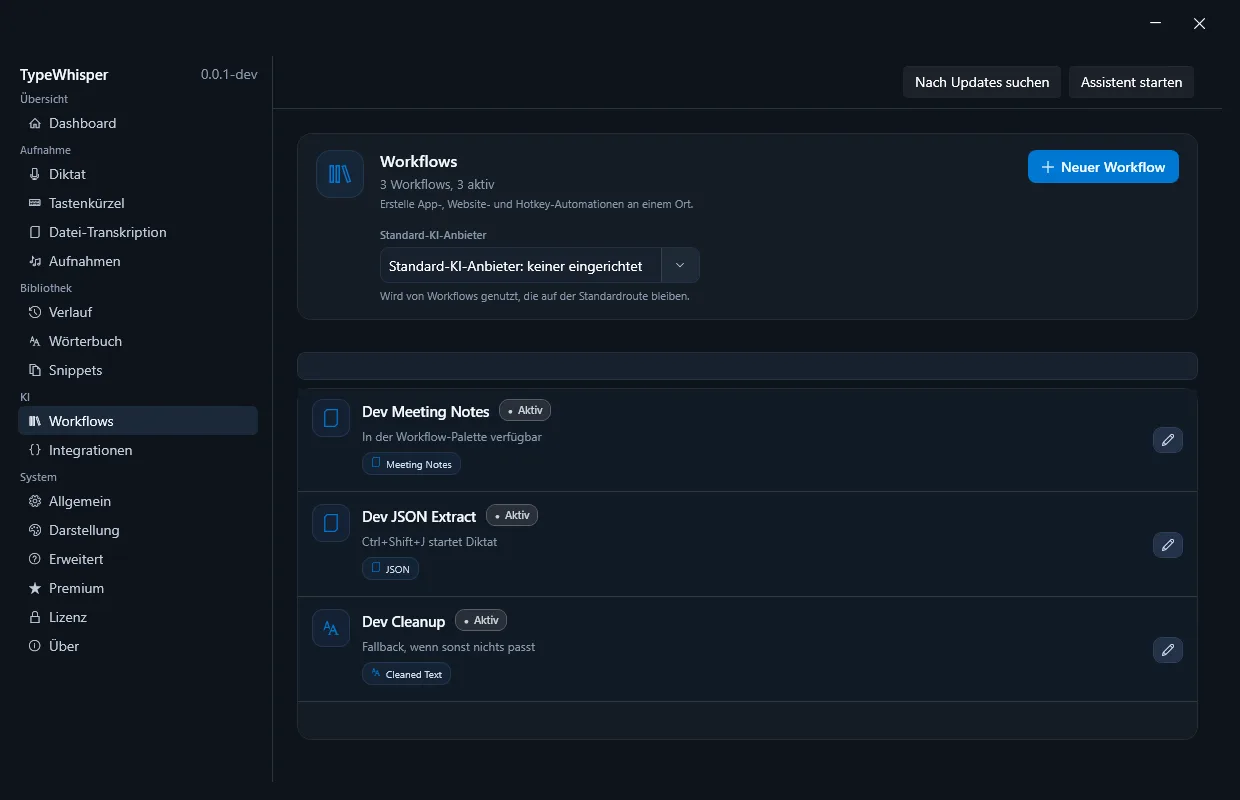Open Wörterbuch from the sidebar

(138, 341)
